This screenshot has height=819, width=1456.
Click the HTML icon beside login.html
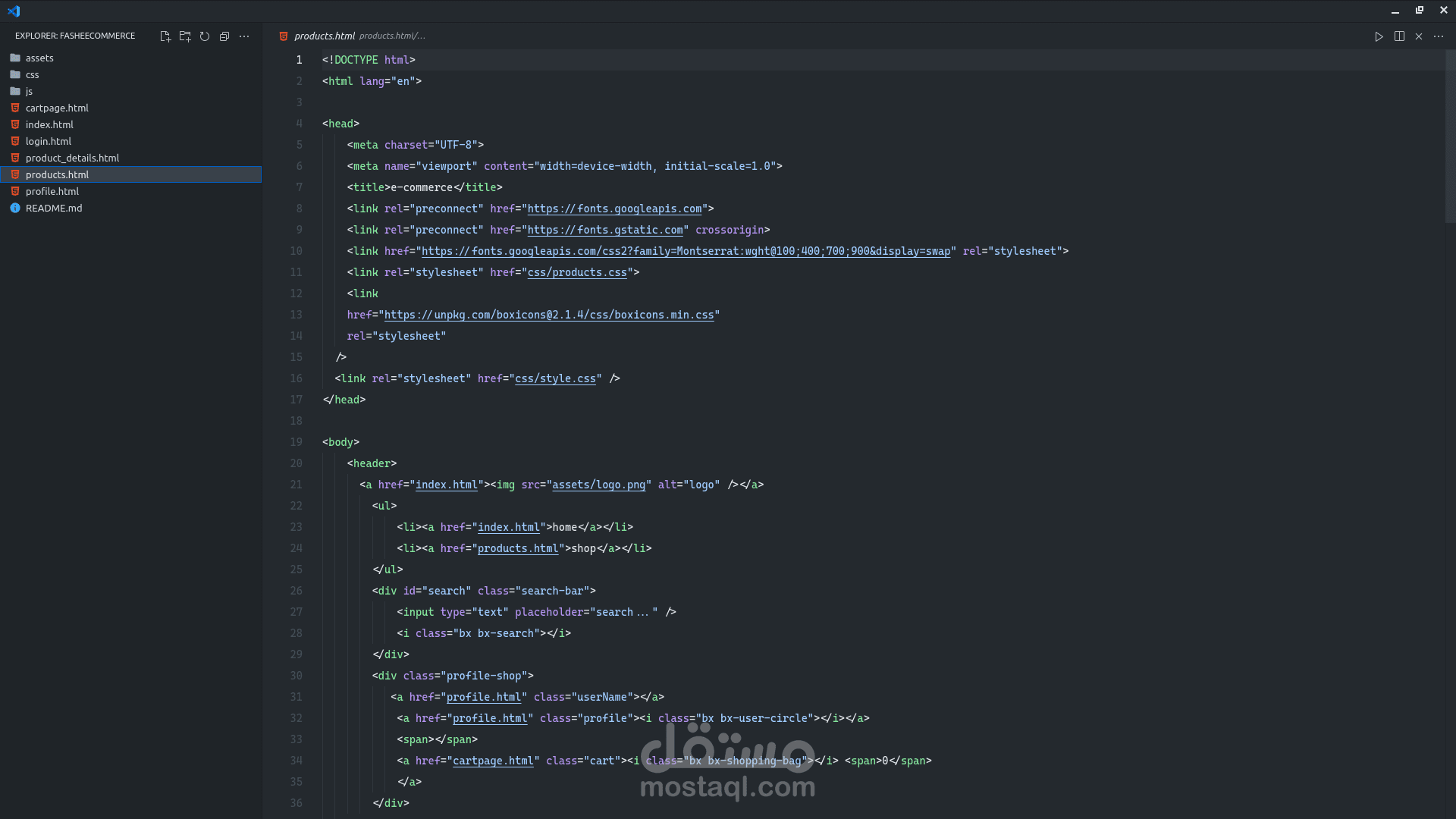[15, 141]
